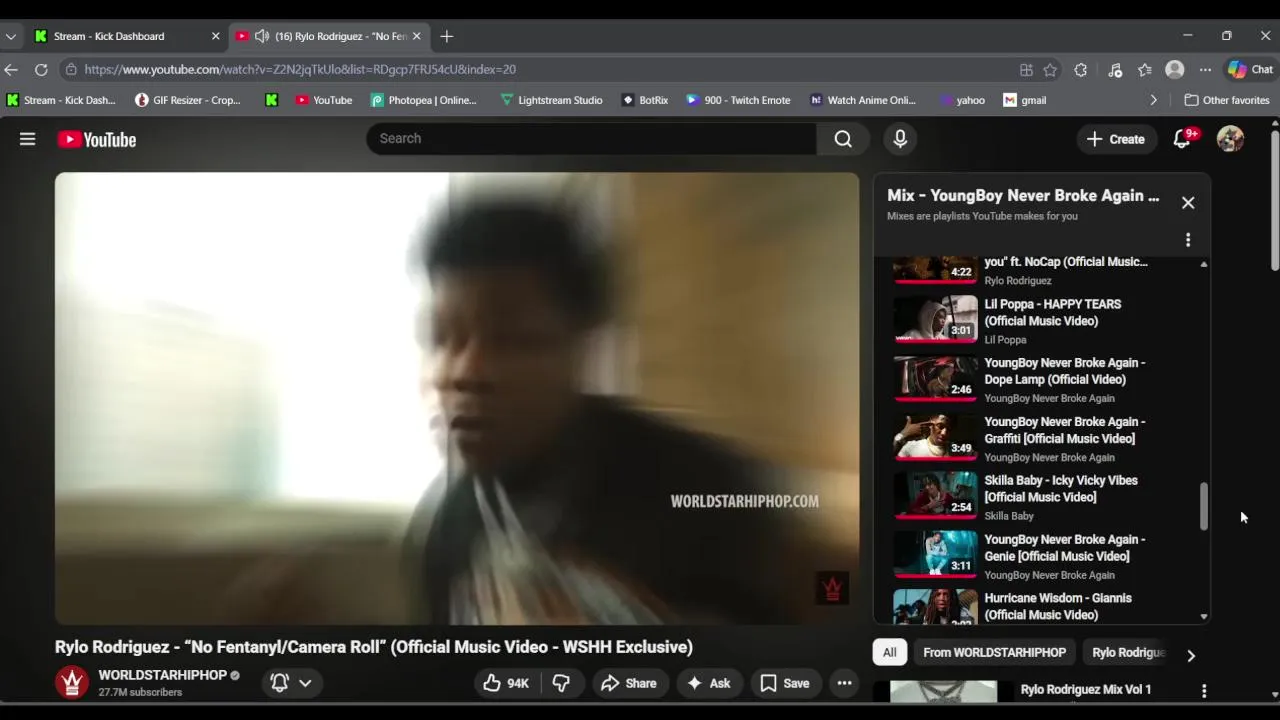Viewport: 1280px width, 720px height.
Task: Share the video
Action: tap(629, 683)
